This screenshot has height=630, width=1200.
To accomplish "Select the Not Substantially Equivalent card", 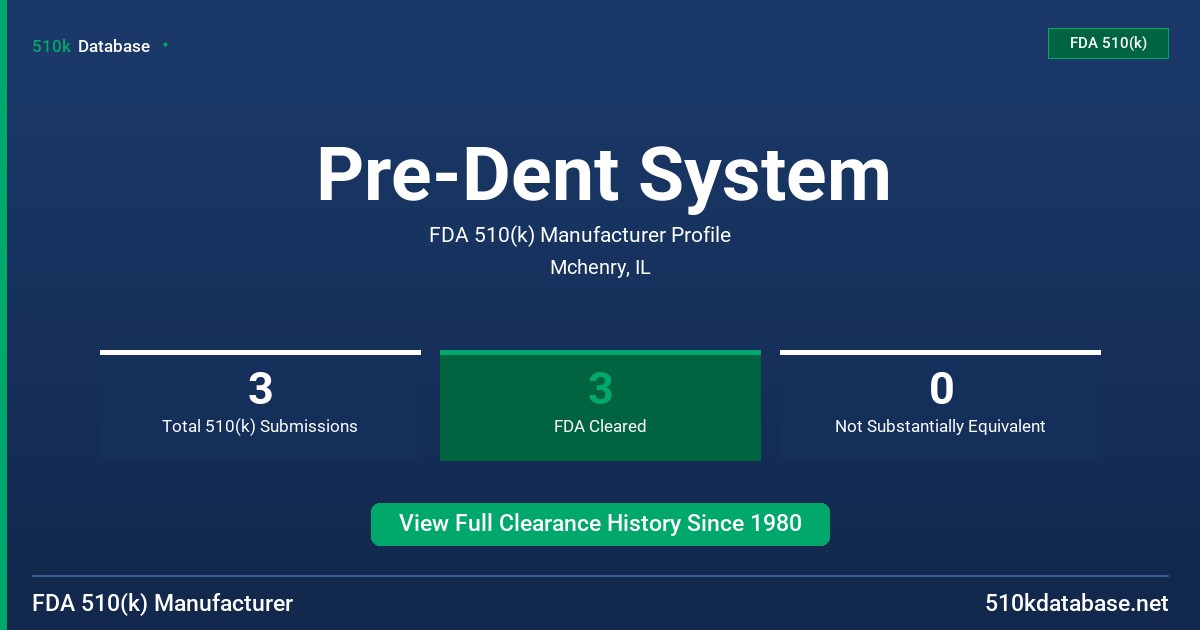I will click(940, 406).
